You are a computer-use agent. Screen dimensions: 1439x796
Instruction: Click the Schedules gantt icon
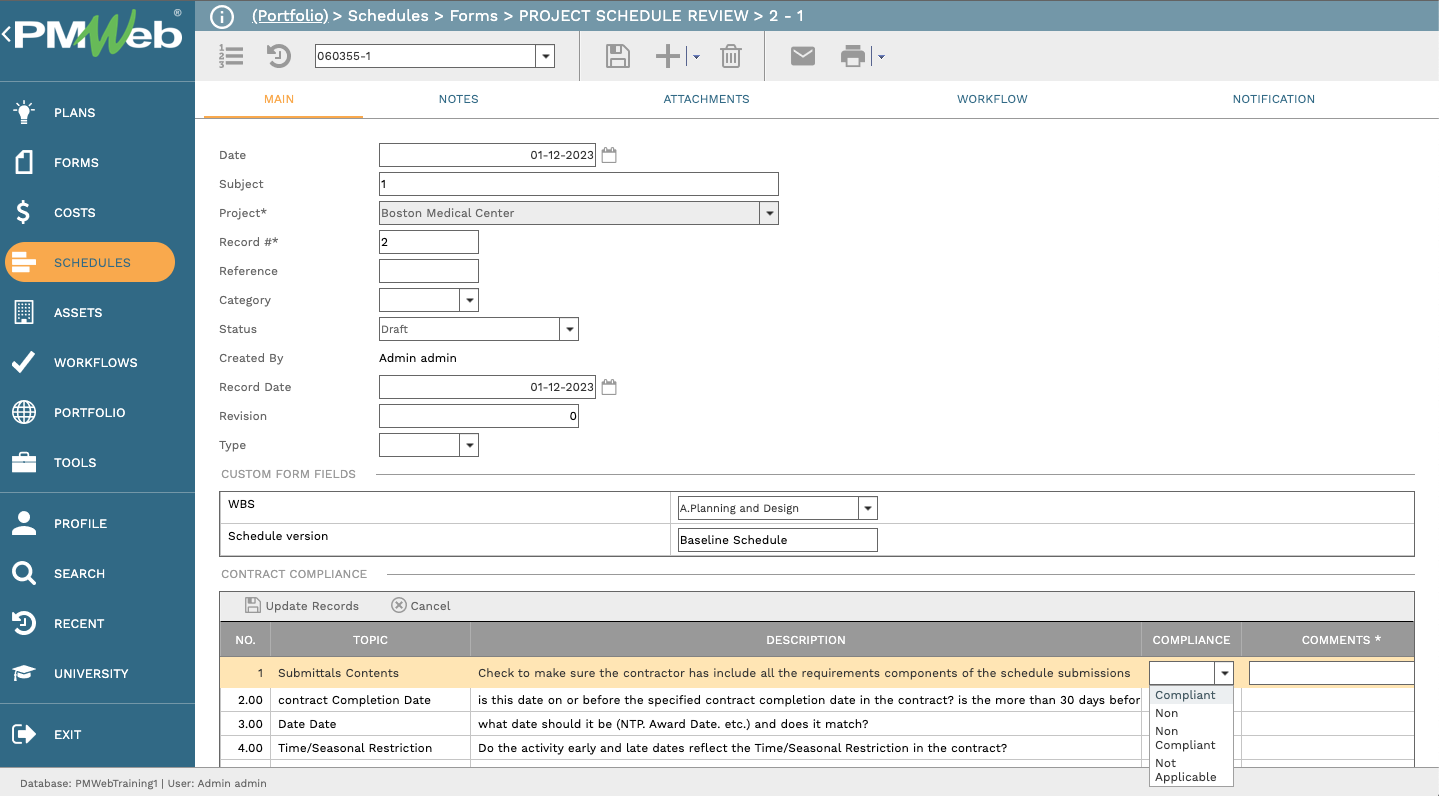point(24,262)
